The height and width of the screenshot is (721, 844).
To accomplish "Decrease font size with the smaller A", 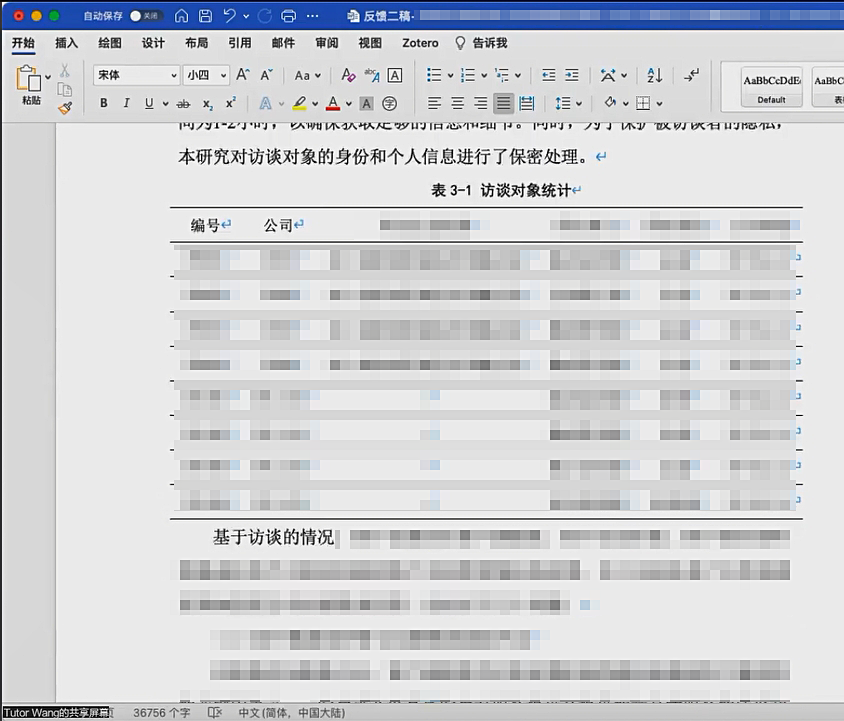I will pos(266,75).
